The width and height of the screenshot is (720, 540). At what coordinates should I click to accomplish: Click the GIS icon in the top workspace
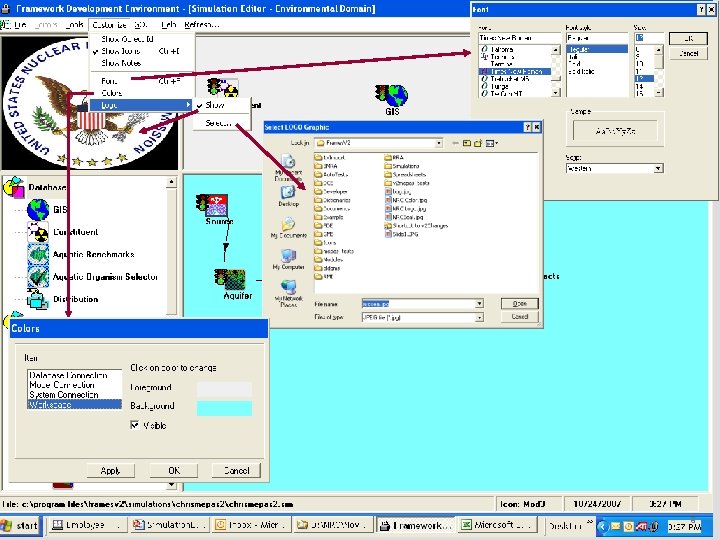(x=392, y=96)
